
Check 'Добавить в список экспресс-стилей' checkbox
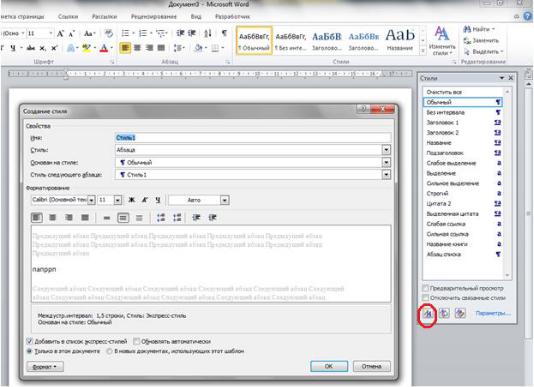[x=29, y=341]
